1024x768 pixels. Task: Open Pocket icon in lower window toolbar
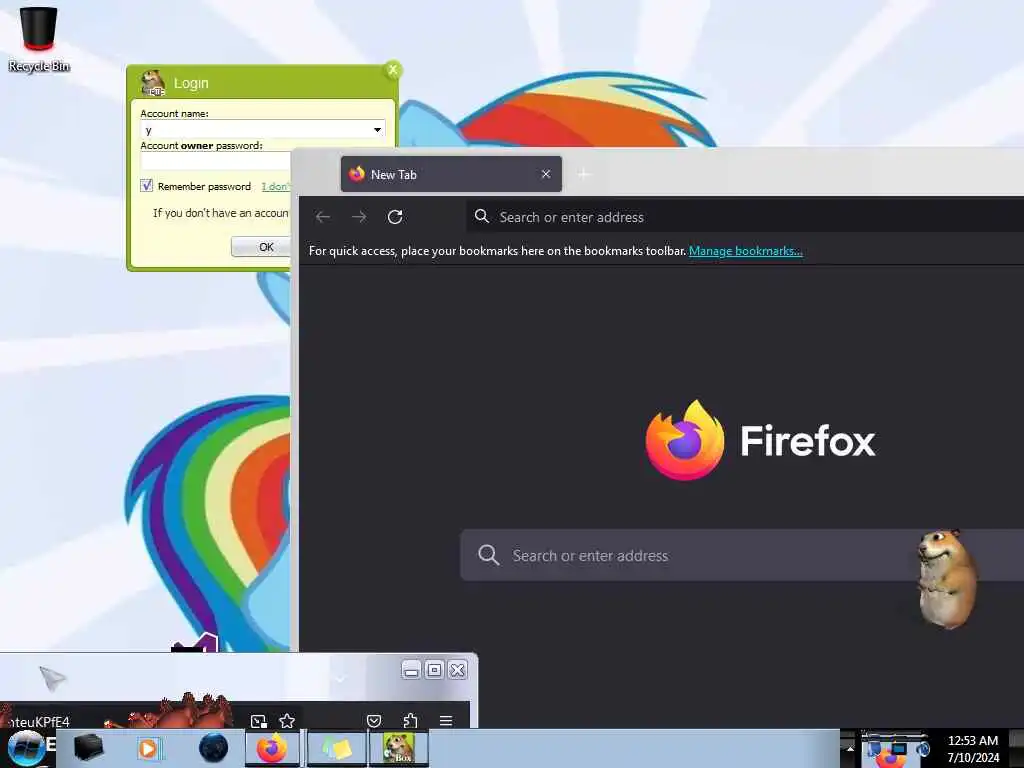tap(374, 721)
